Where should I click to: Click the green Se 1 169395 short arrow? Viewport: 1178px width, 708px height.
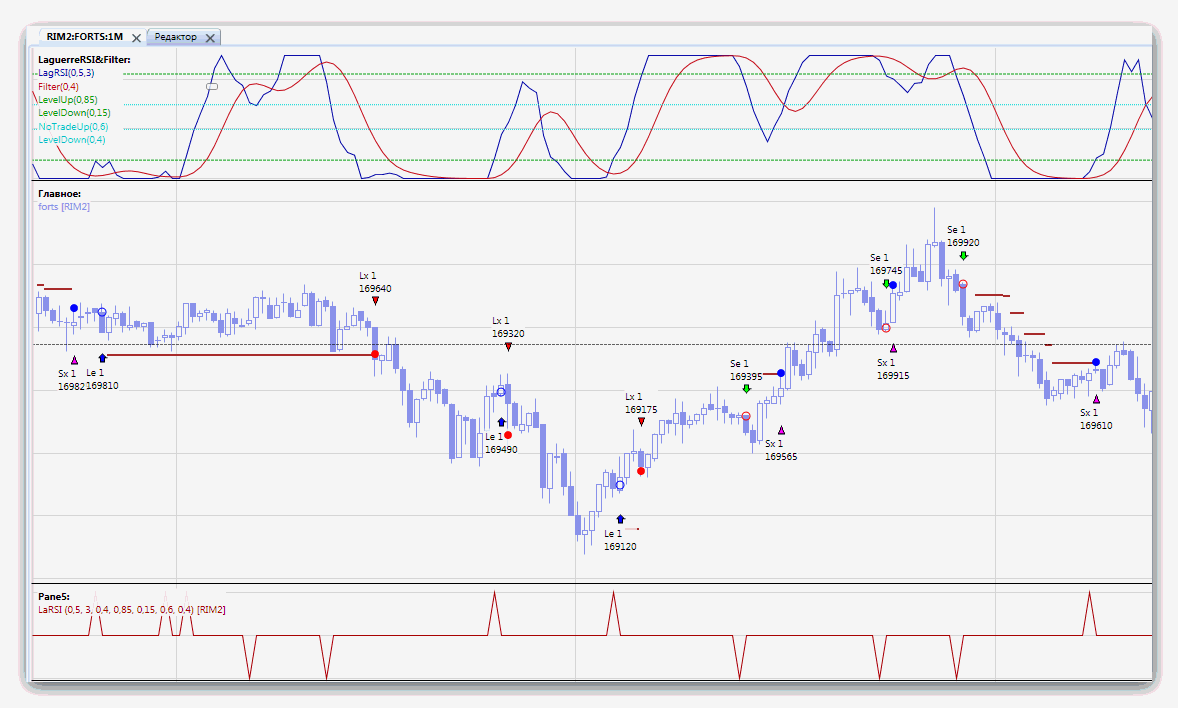[746, 389]
